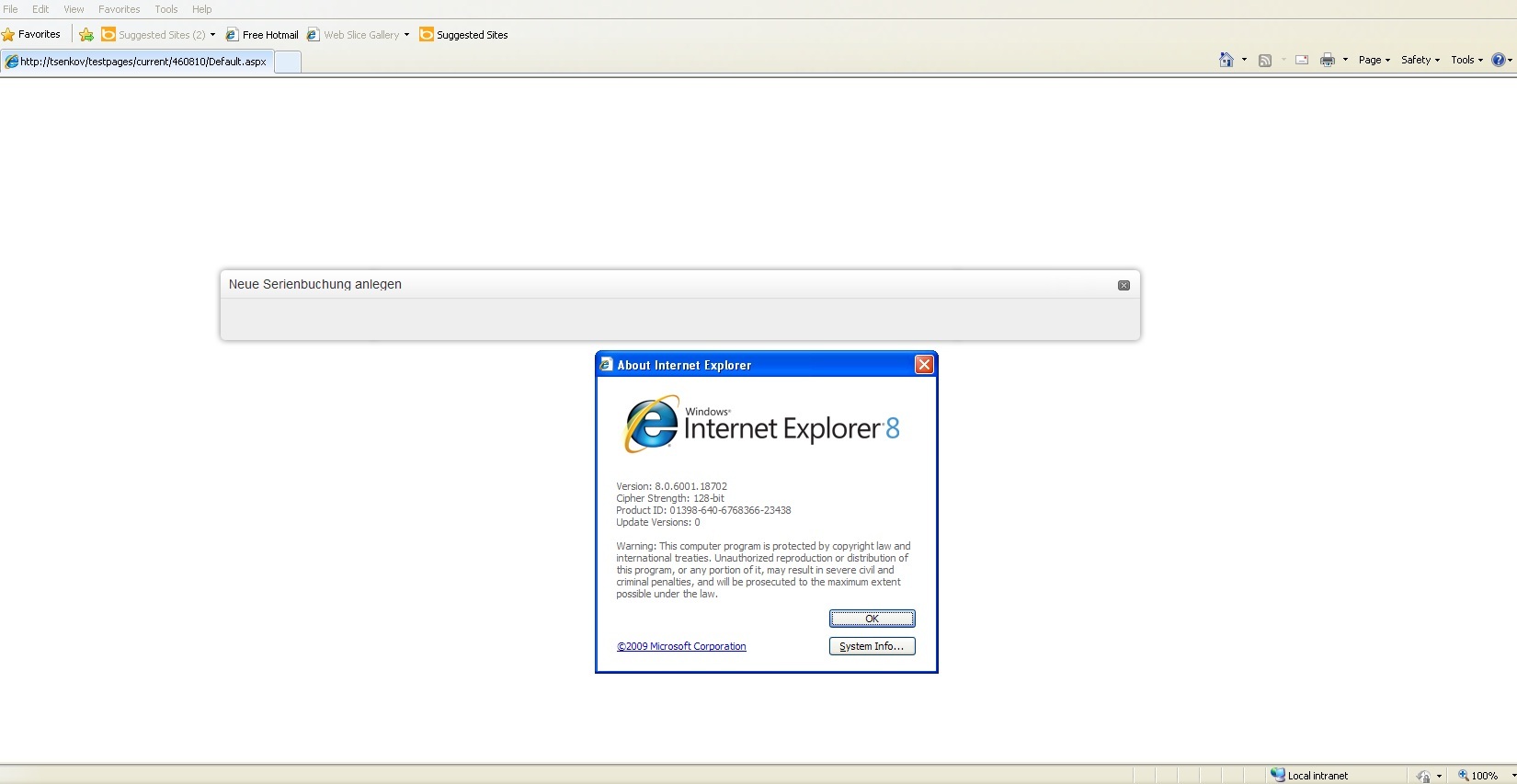Screen dimensions: 1517x784
Task: Click the blue Help question mark icon
Action: click(x=1498, y=60)
